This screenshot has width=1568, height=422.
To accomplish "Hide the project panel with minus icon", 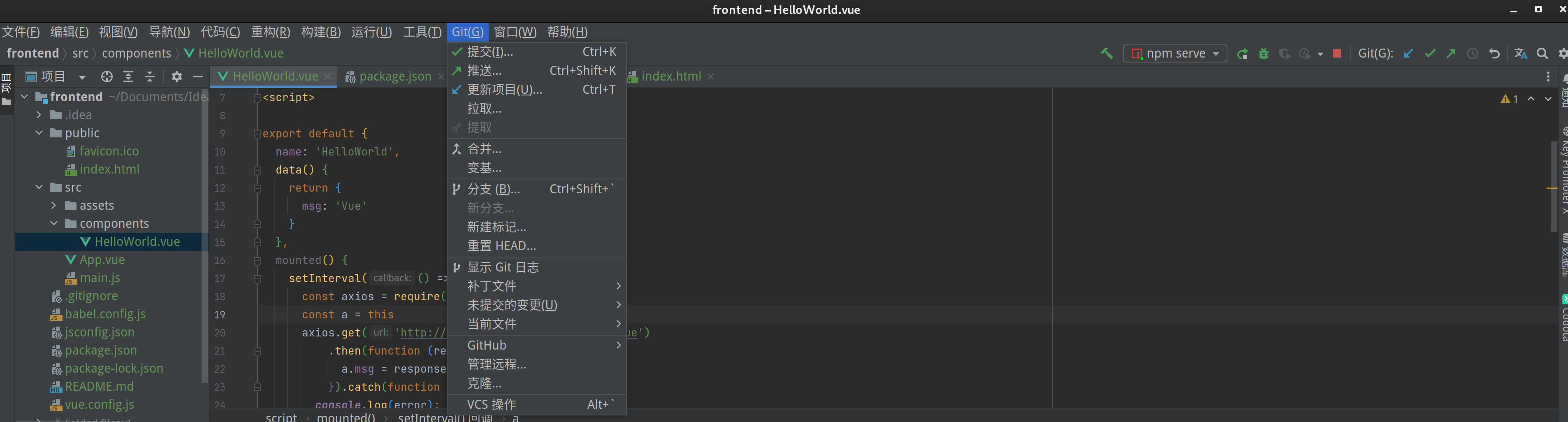I will tap(198, 76).
